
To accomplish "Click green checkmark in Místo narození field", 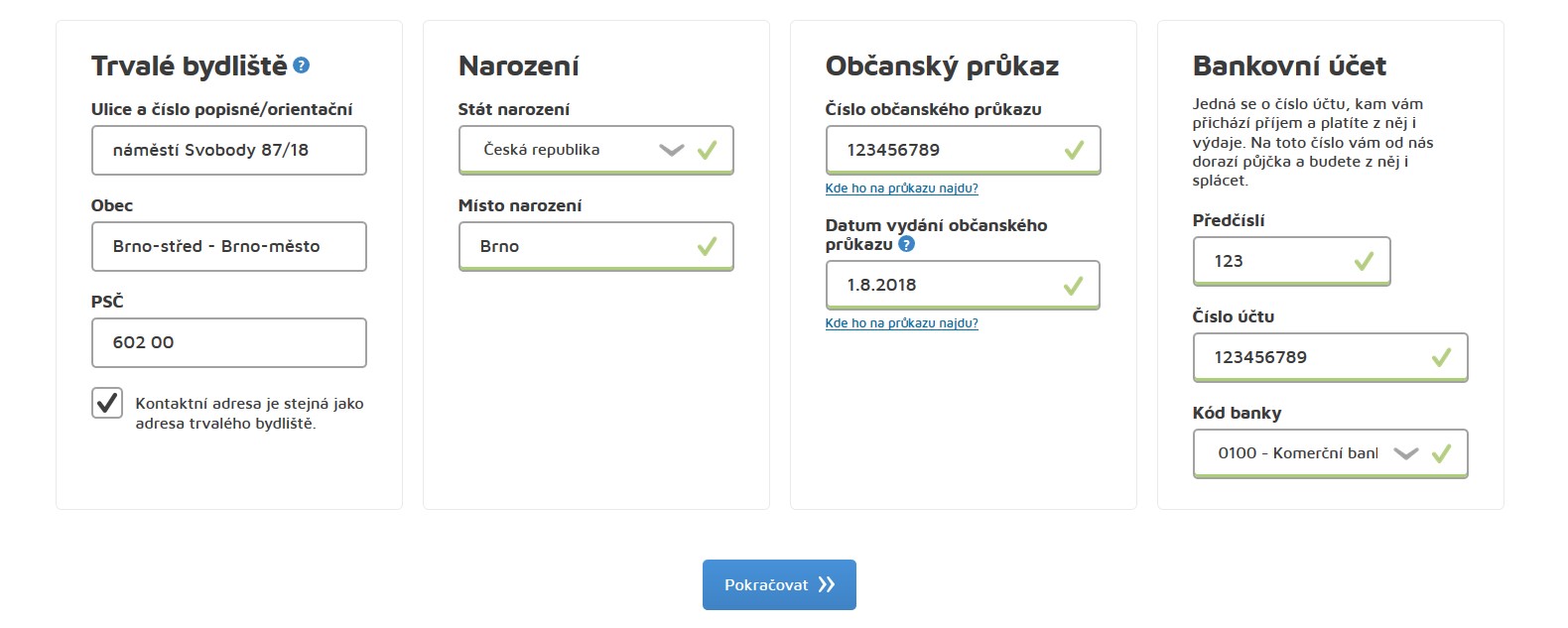I will 707,246.
